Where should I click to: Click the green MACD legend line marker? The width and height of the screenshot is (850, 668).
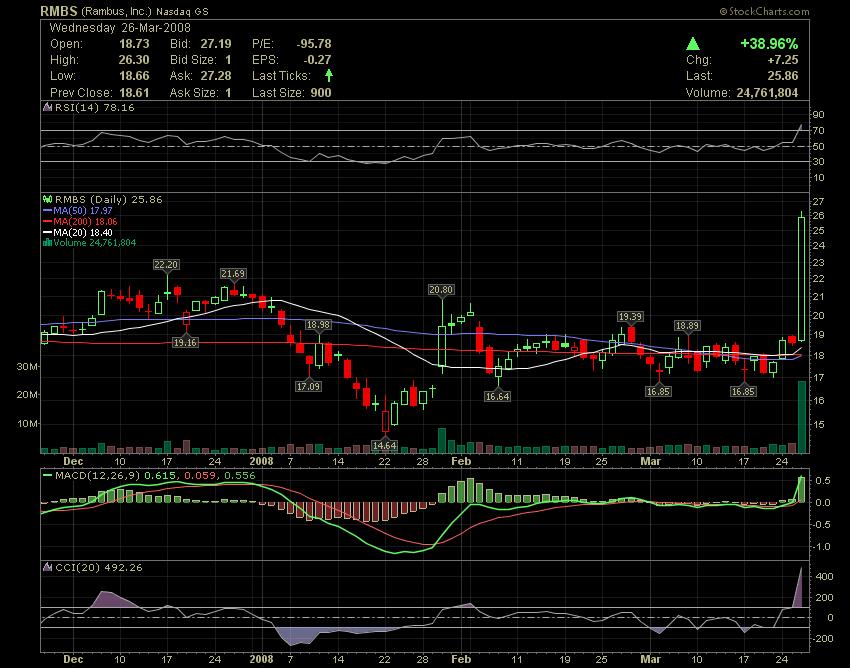(x=48, y=476)
